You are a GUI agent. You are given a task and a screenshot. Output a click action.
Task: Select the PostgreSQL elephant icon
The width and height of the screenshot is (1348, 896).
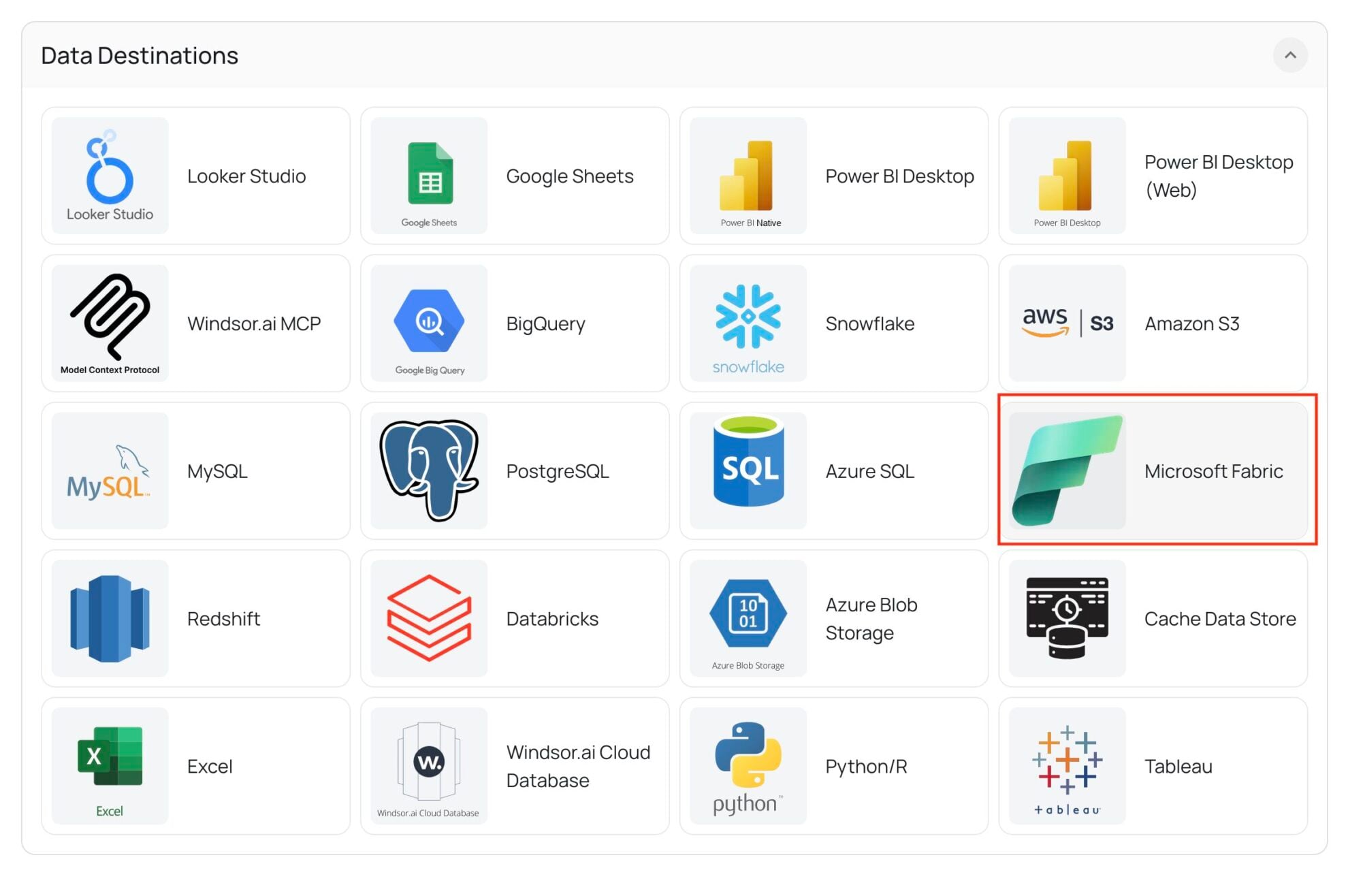[x=428, y=470]
